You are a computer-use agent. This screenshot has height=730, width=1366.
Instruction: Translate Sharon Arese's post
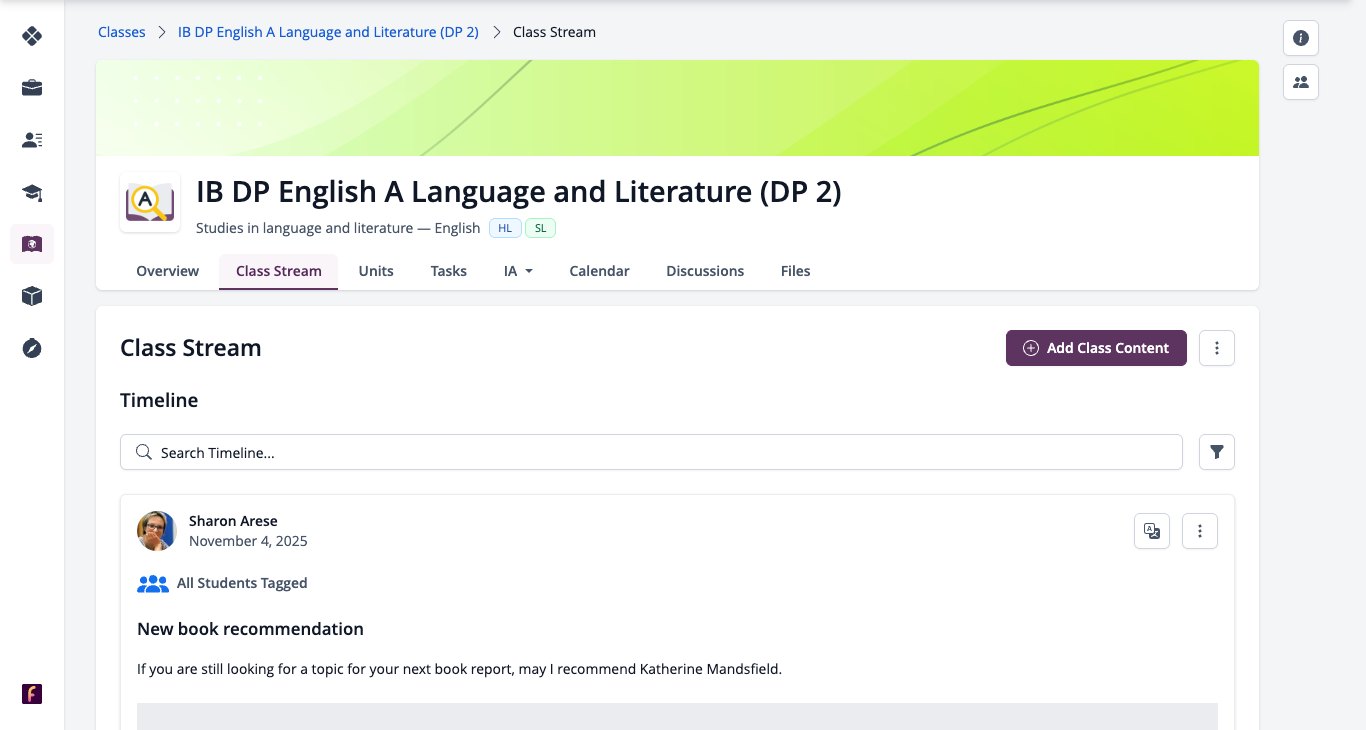[x=1152, y=531]
